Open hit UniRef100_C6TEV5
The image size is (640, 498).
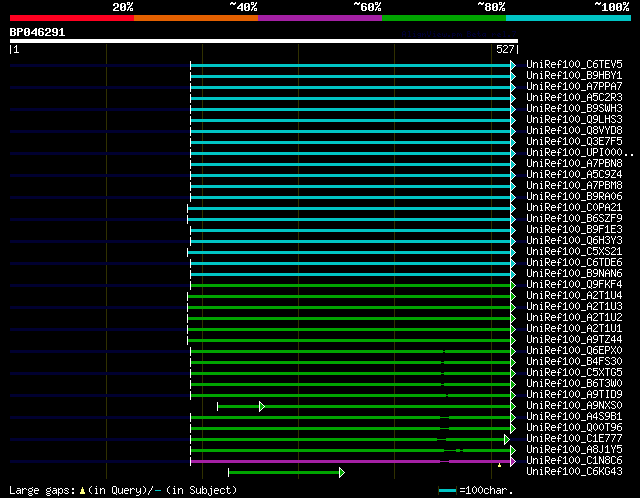point(574,64)
